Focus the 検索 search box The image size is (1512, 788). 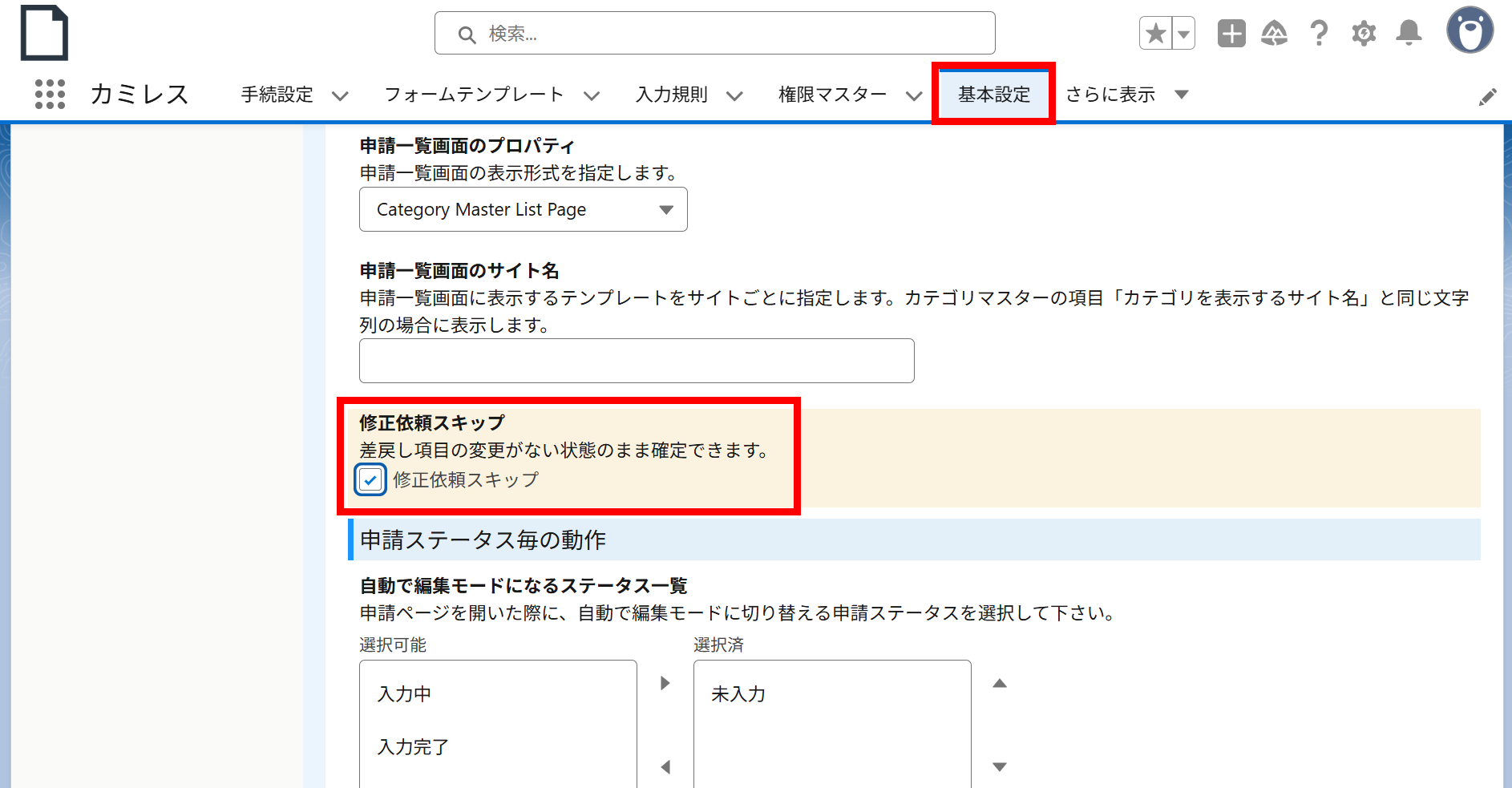click(x=714, y=33)
